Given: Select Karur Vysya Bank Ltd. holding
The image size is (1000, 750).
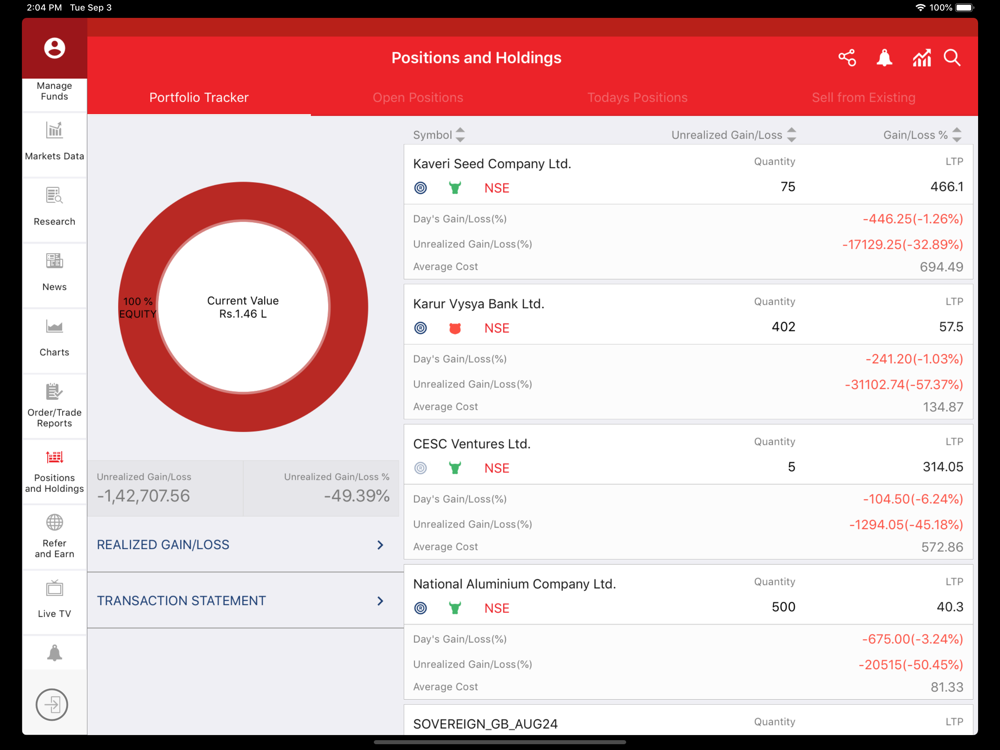Looking at the screenshot, I should [x=478, y=304].
